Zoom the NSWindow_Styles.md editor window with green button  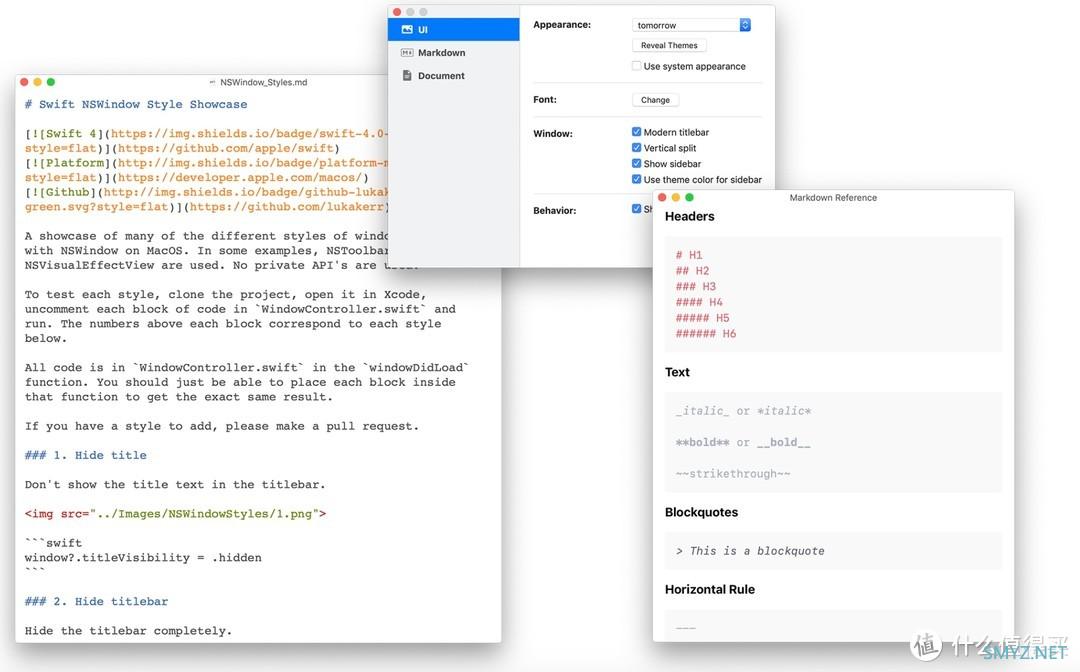click(x=50, y=82)
